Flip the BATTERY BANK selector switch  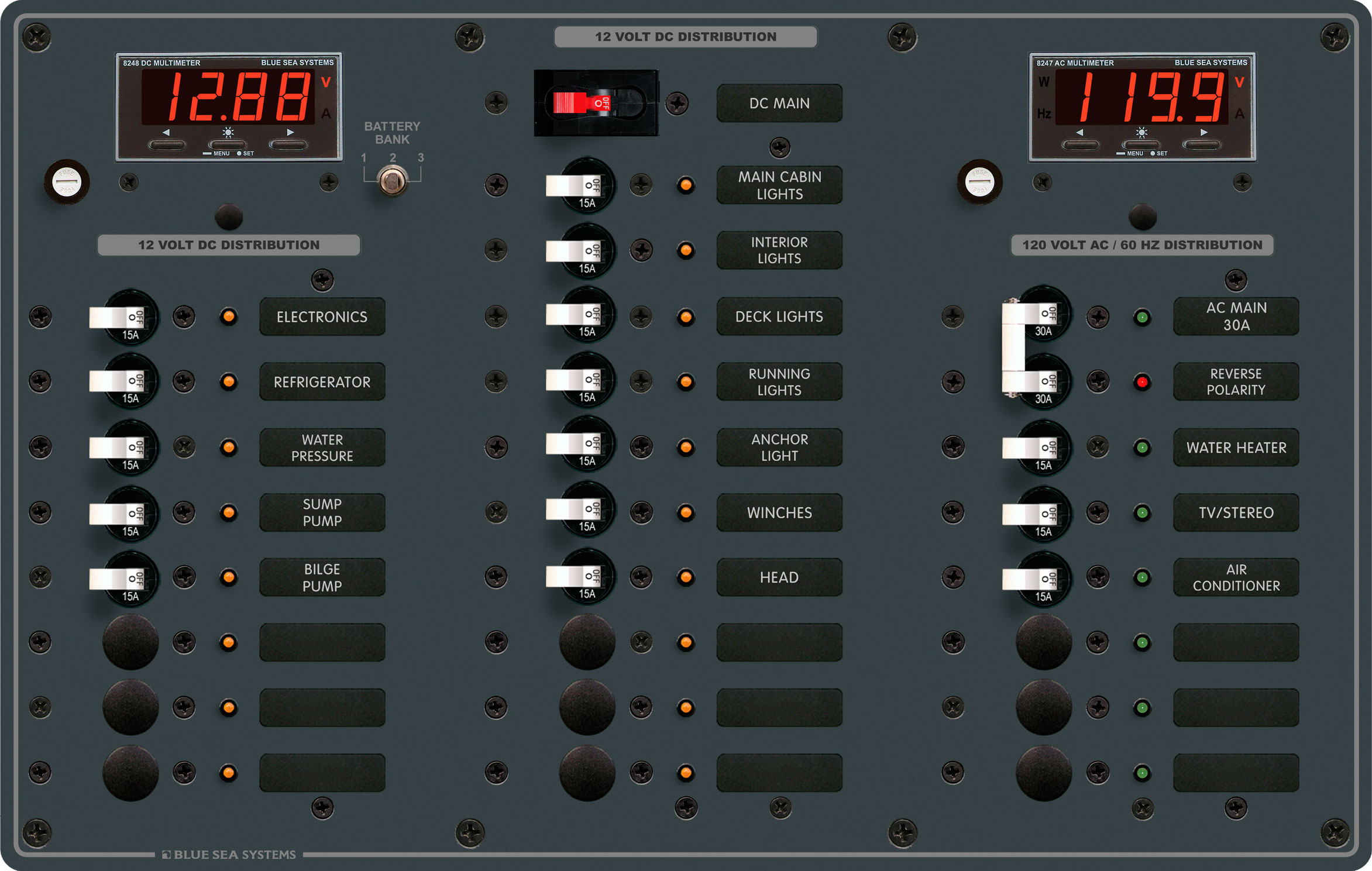coord(392,180)
